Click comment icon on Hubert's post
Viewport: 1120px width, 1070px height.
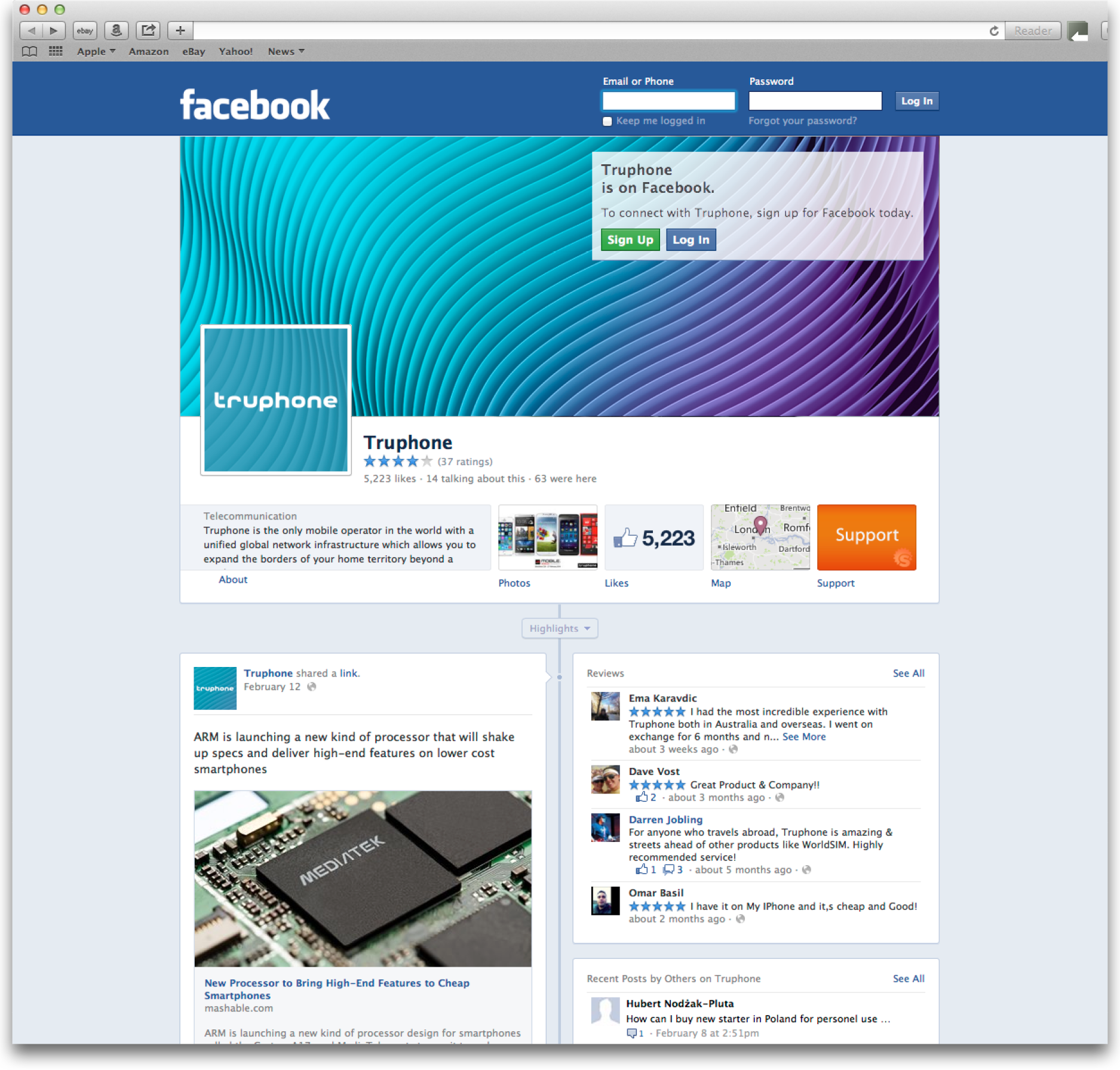(x=631, y=1034)
